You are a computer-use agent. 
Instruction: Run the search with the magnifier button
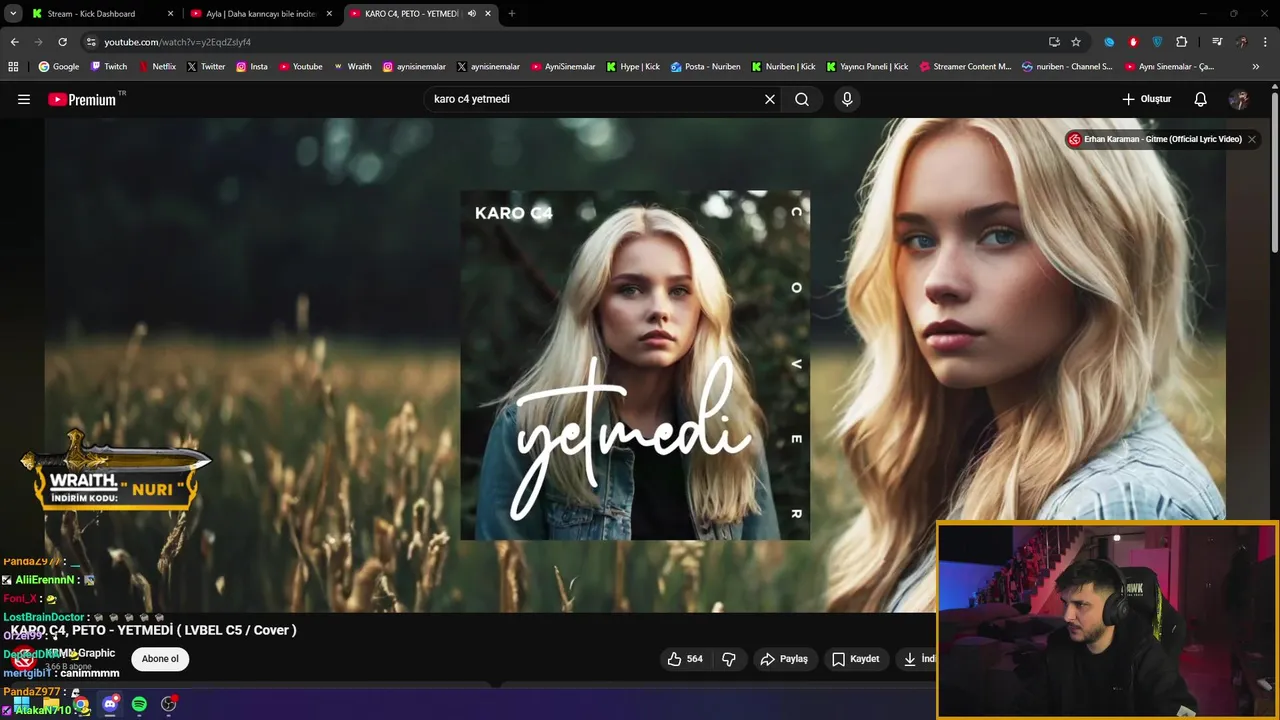click(802, 99)
